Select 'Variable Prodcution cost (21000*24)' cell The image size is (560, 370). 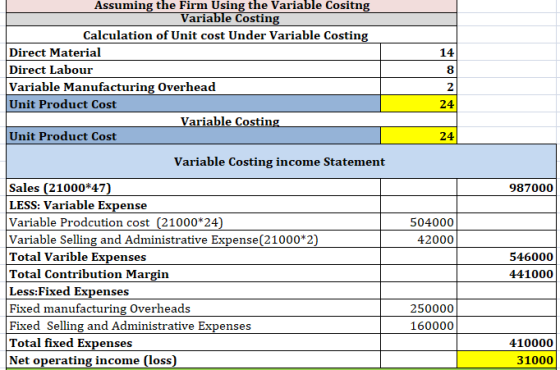[193, 222]
